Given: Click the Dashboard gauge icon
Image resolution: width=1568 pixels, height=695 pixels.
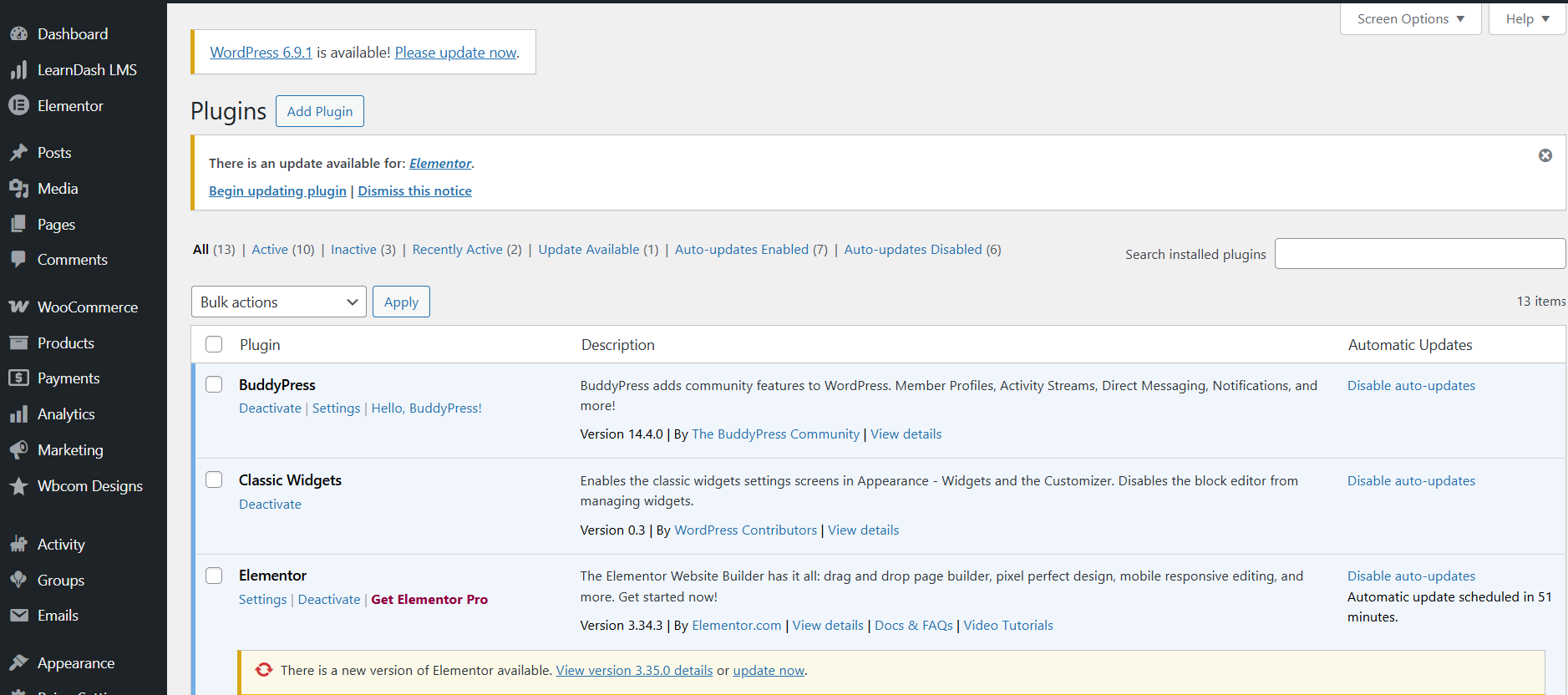Looking at the screenshot, I should (x=18, y=34).
